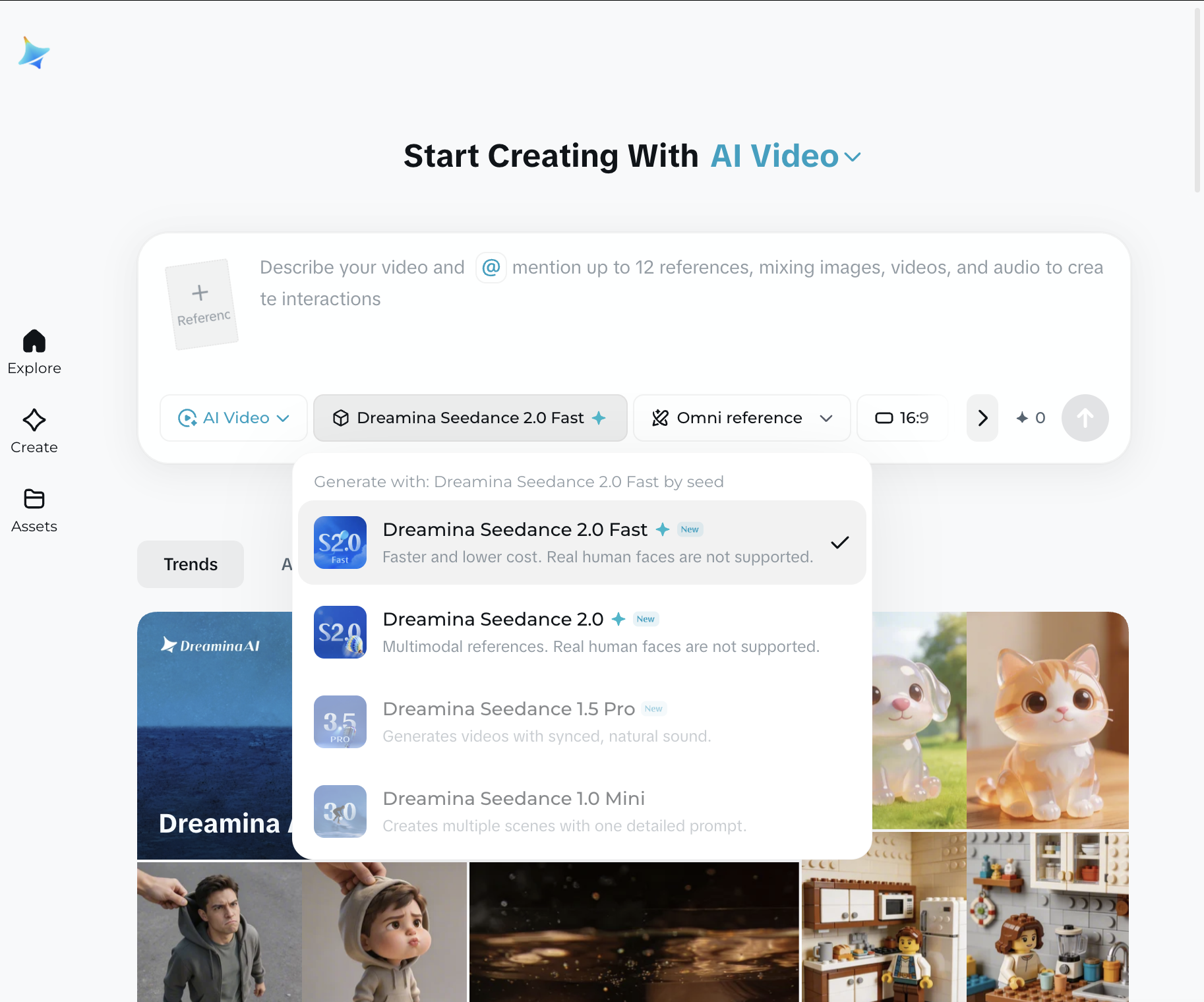Open the Dreamina AI banner thumbnail

point(215,735)
